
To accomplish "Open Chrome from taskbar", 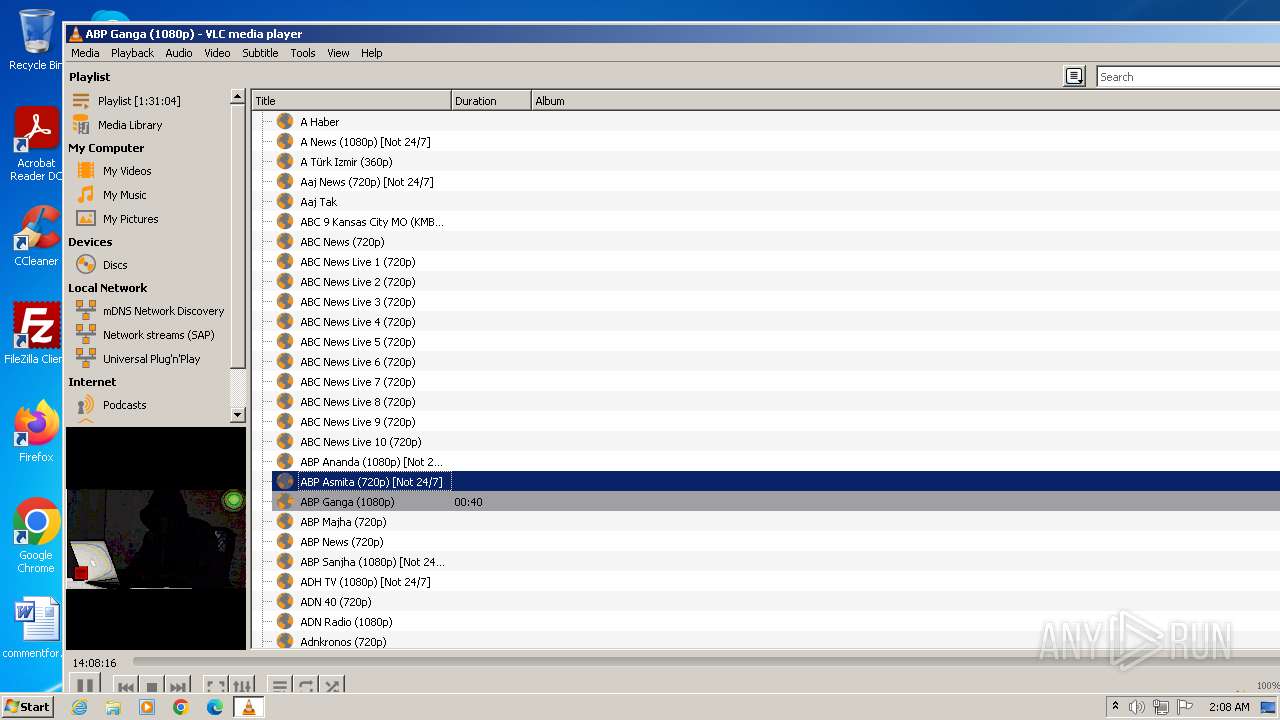I will click(181, 707).
